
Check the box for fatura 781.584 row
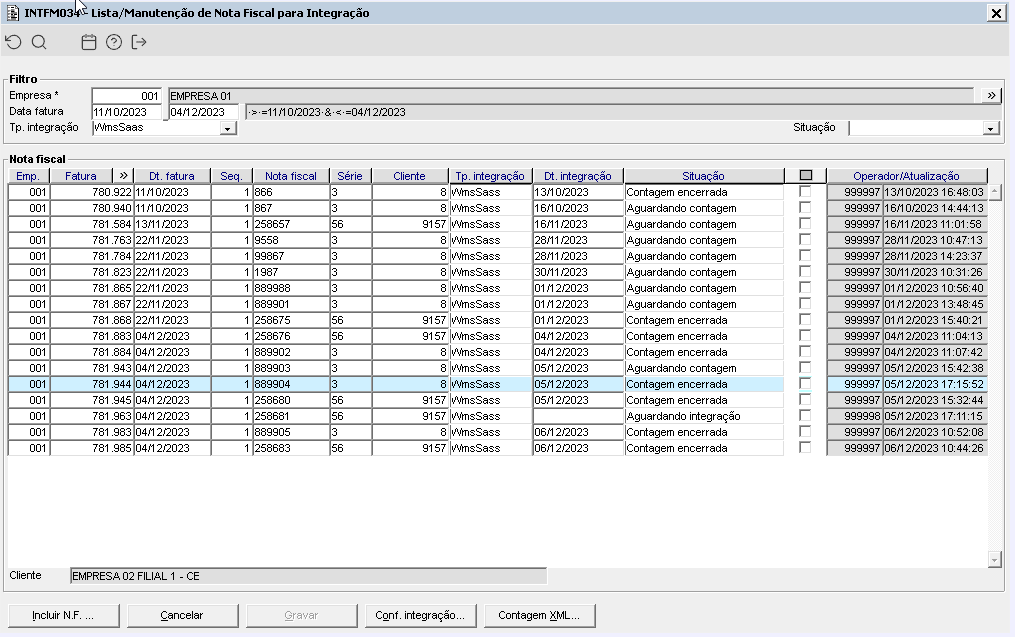(805, 223)
